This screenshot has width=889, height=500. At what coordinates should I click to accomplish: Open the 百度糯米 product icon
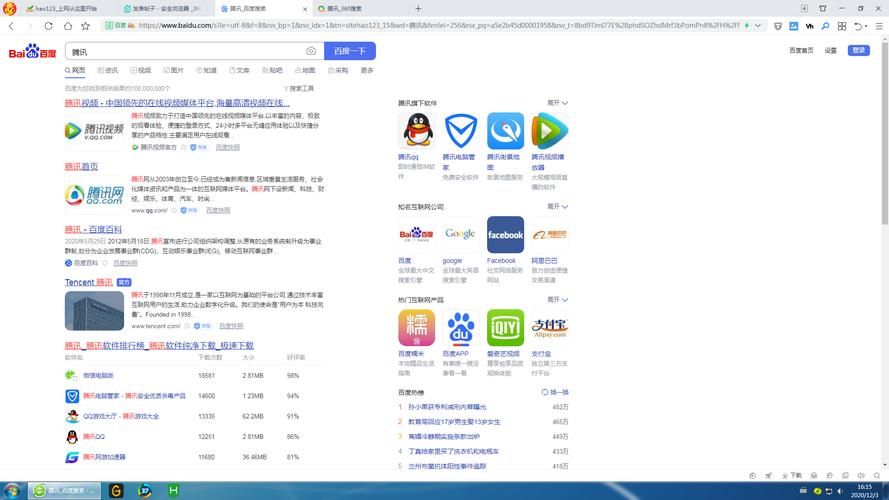point(417,327)
